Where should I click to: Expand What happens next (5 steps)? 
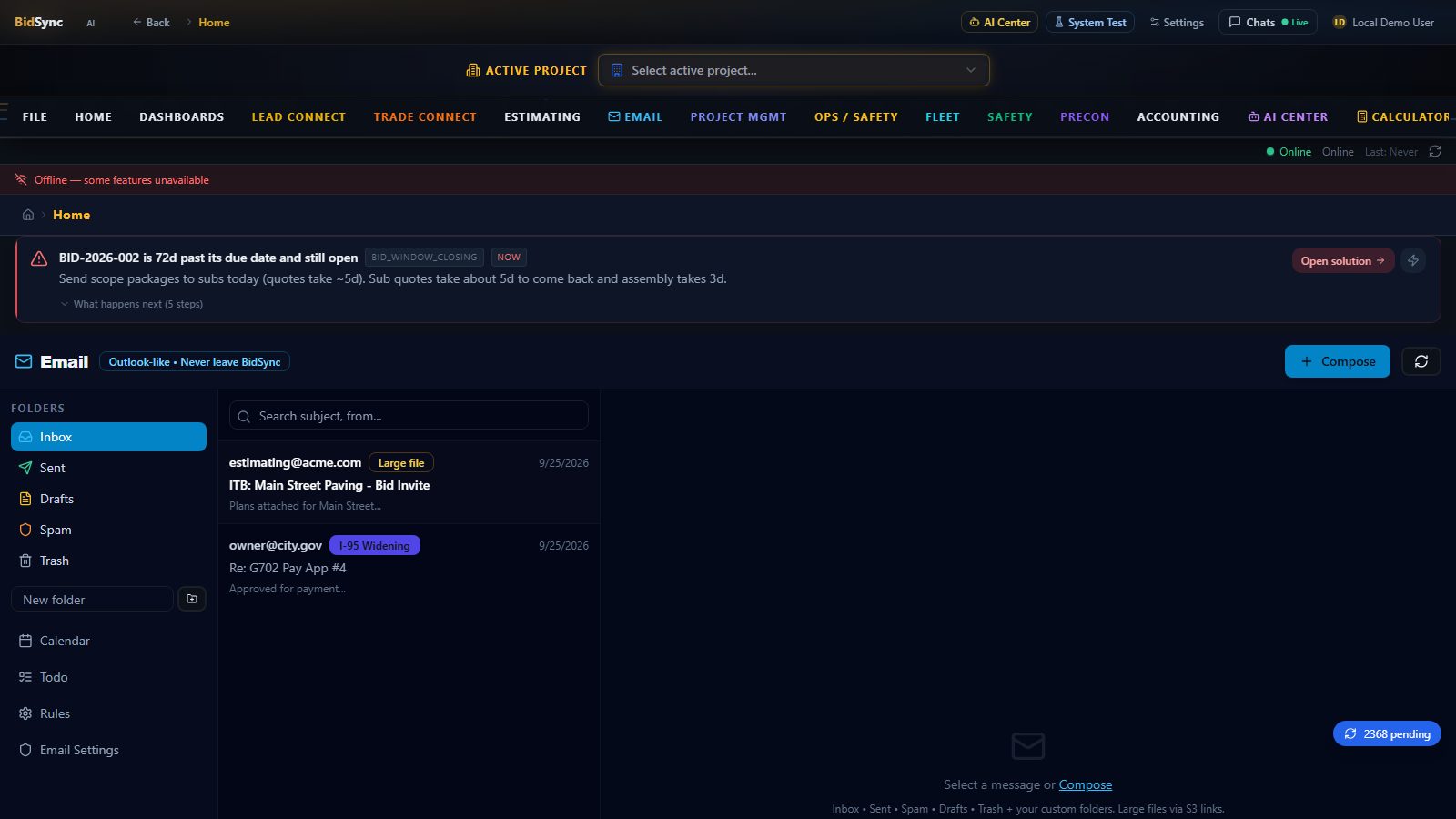click(132, 304)
